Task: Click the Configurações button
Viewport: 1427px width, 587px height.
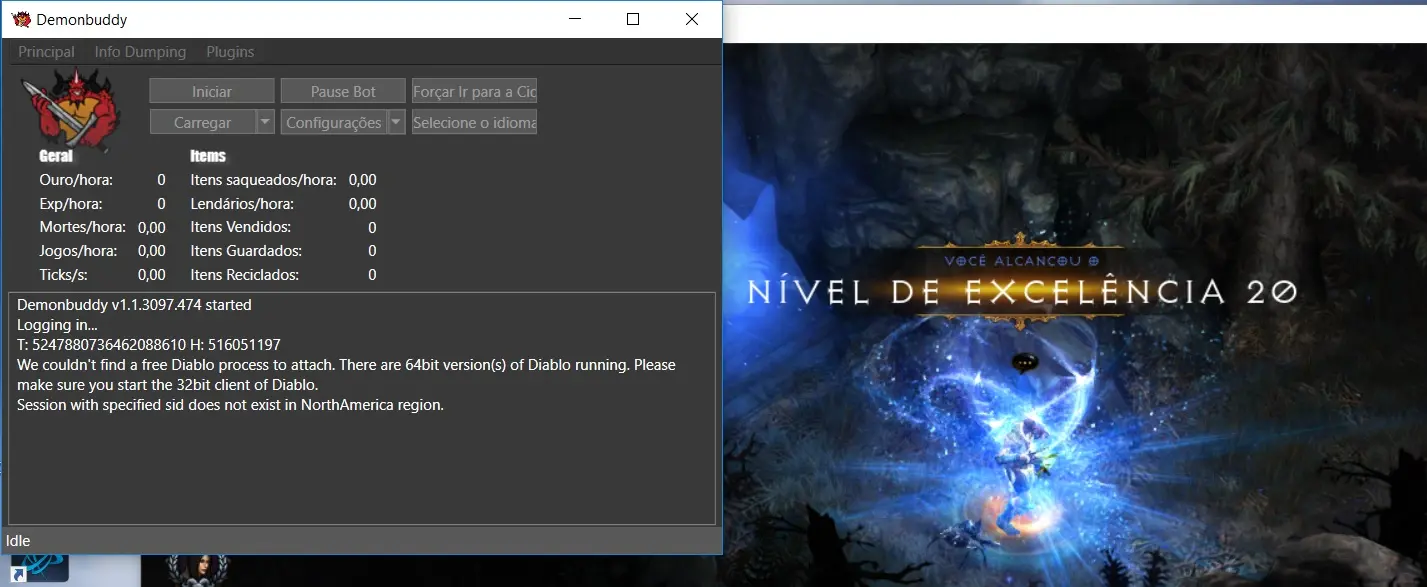Action: (333, 122)
